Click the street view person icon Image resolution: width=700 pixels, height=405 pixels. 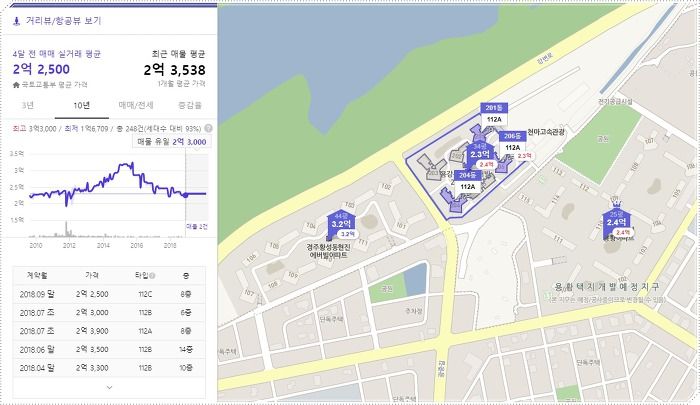(17, 21)
